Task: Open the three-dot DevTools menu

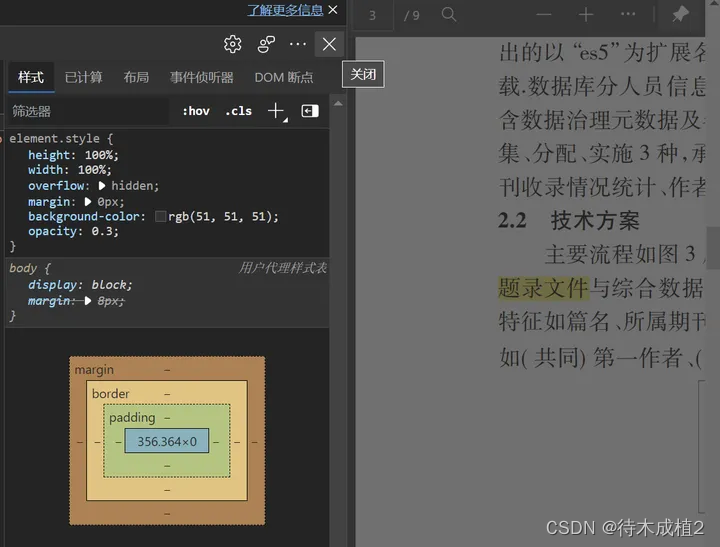Action: coord(298,44)
